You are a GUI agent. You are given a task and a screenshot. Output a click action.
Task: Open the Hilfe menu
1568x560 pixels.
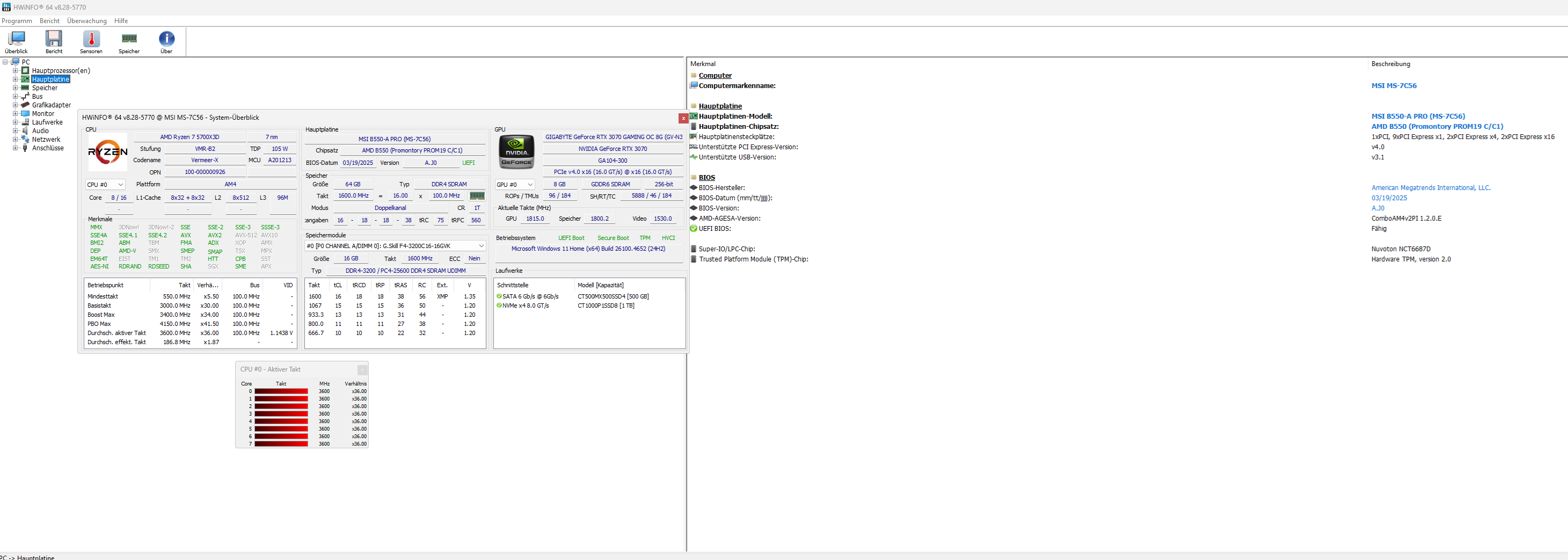tap(121, 21)
